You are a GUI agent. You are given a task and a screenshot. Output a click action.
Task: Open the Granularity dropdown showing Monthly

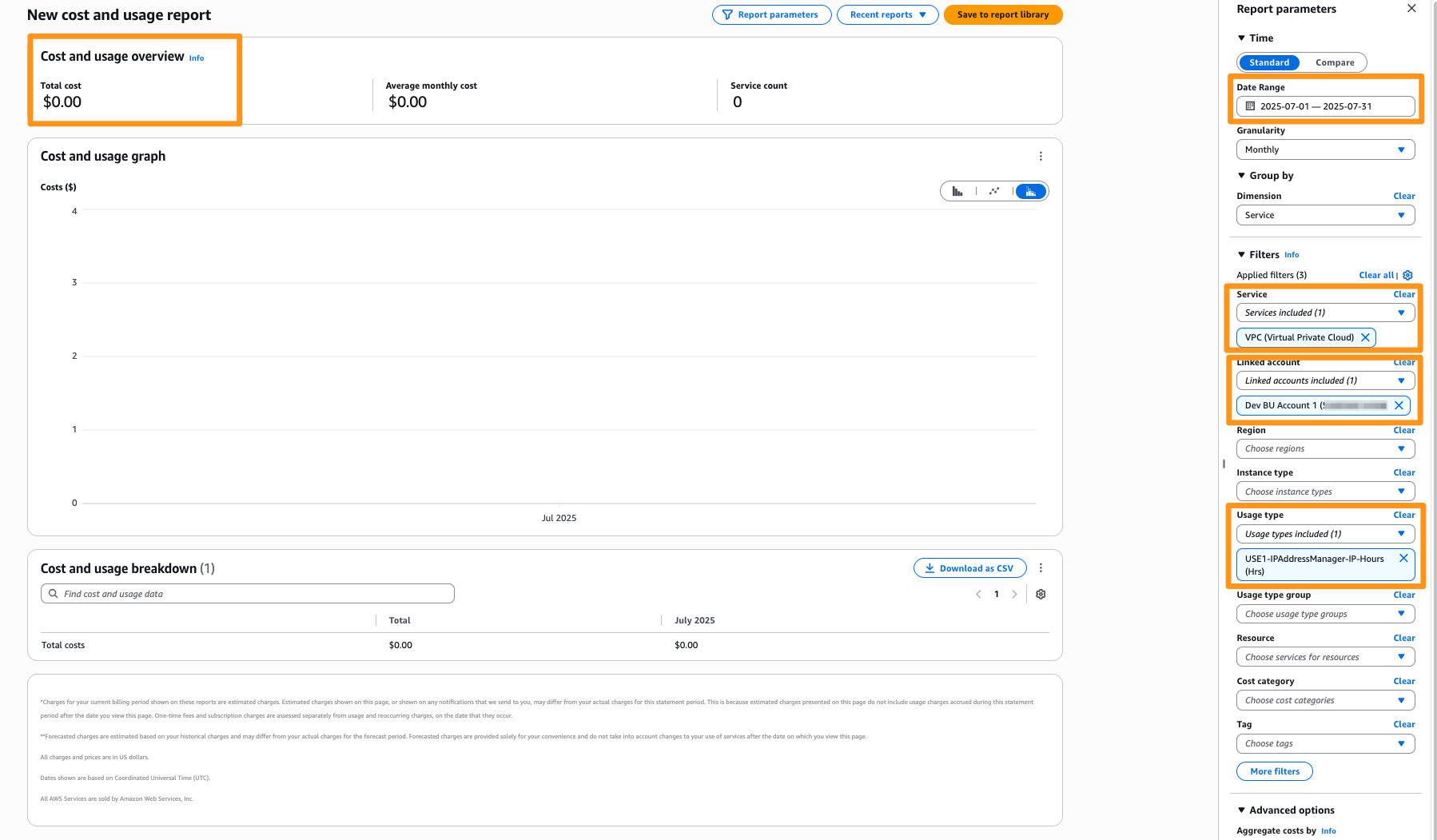(1325, 149)
